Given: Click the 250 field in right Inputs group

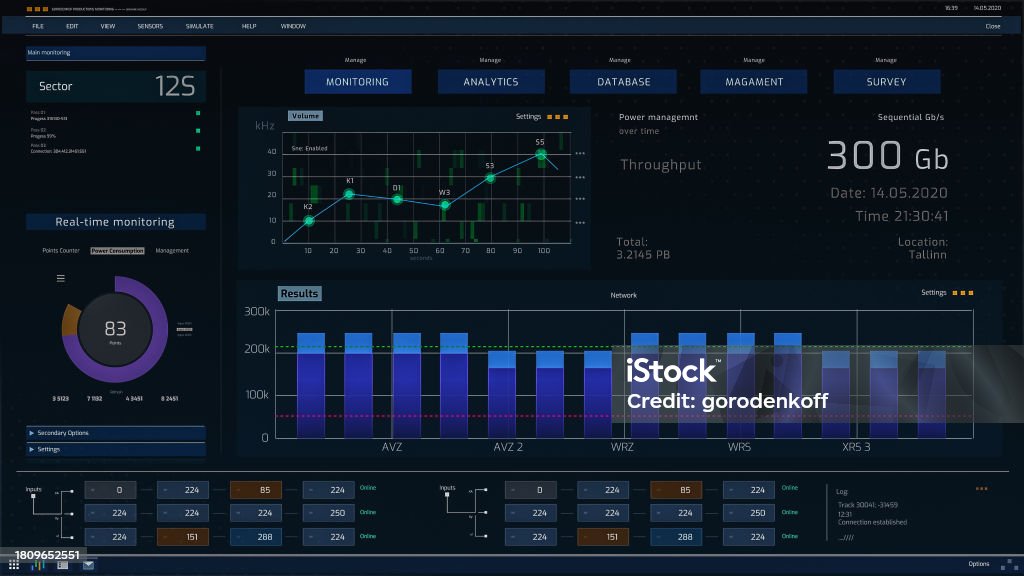Looking at the screenshot, I should point(749,513).
